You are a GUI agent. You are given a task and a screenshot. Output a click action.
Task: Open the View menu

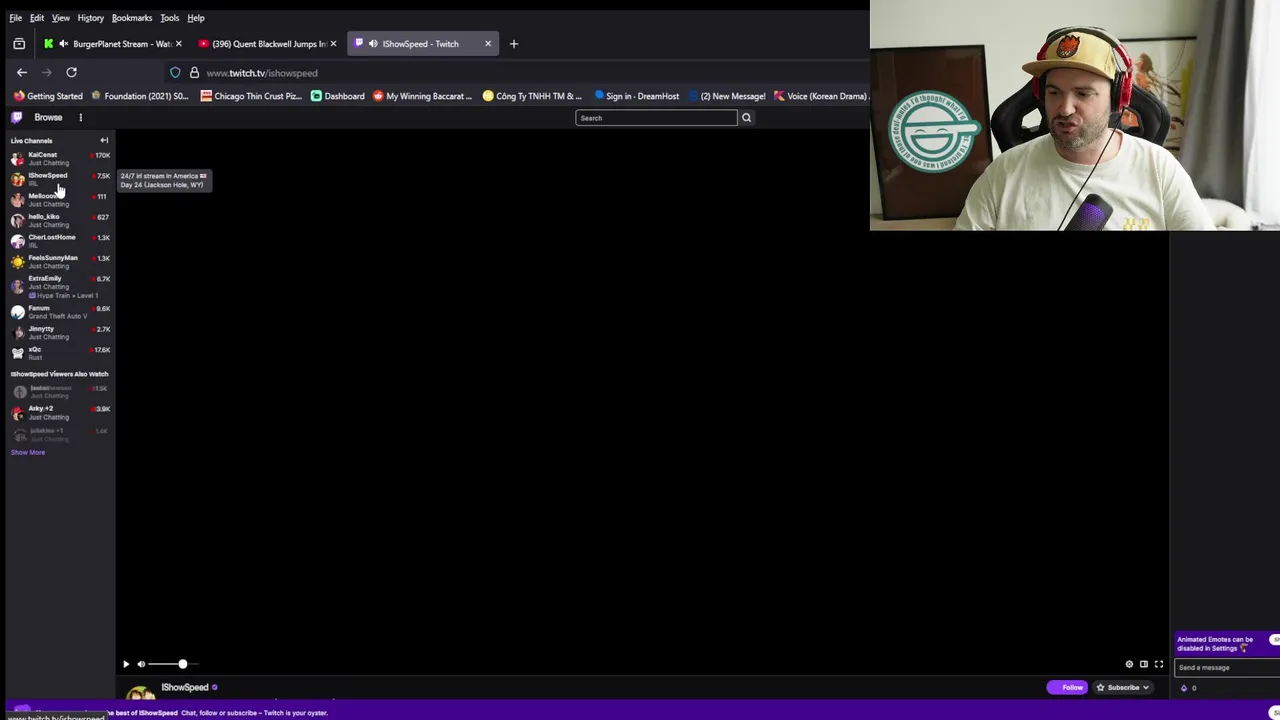pos(61,18)
